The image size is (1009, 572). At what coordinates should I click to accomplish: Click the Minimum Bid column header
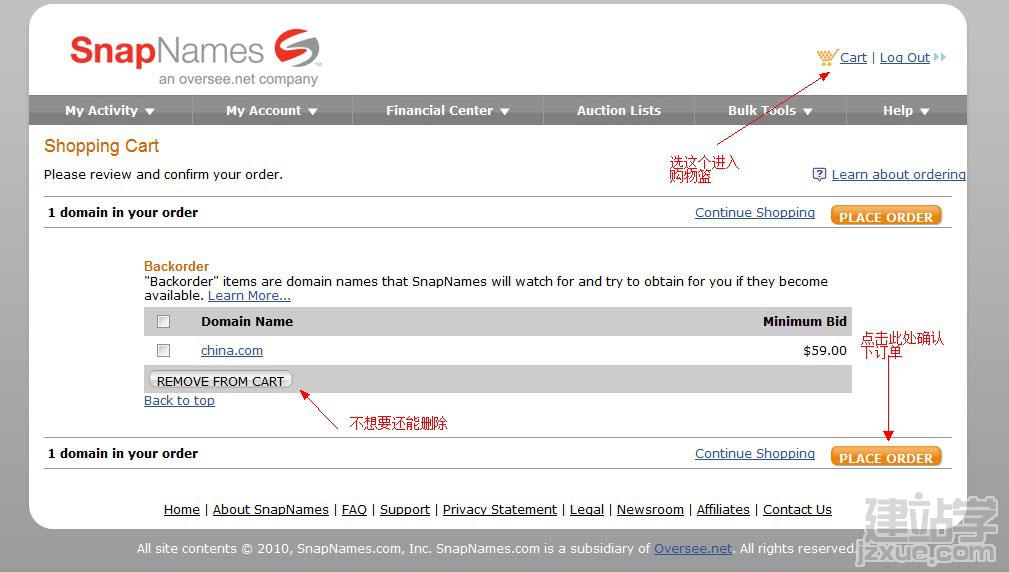point(805,321)
